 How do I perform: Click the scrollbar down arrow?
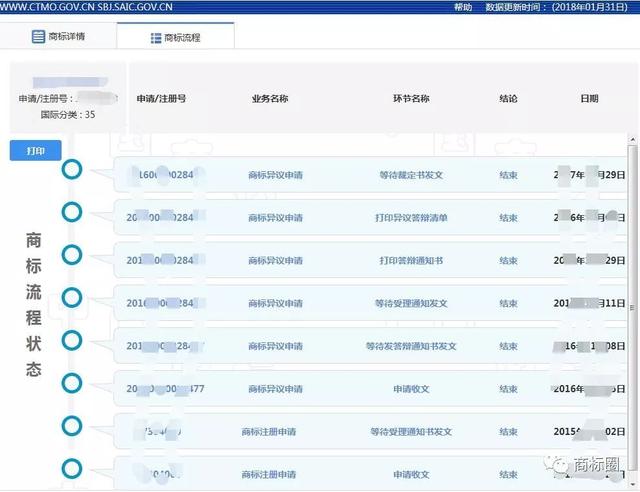pyautogui.click(x=633, y=485)
